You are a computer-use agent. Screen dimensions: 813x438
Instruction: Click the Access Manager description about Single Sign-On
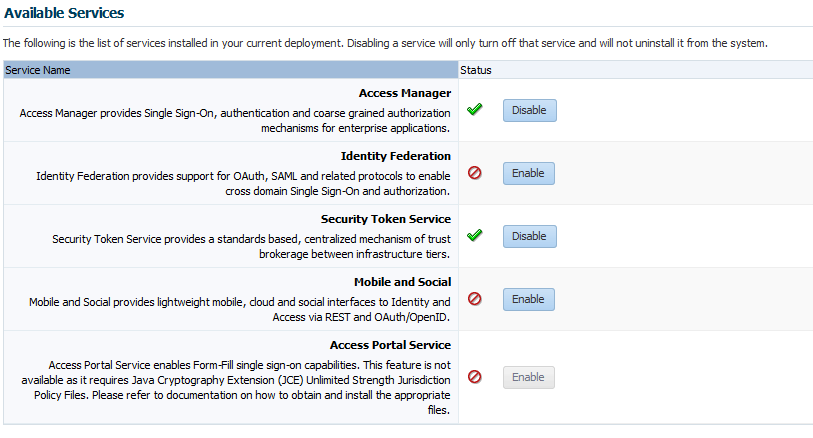point(235,120)
